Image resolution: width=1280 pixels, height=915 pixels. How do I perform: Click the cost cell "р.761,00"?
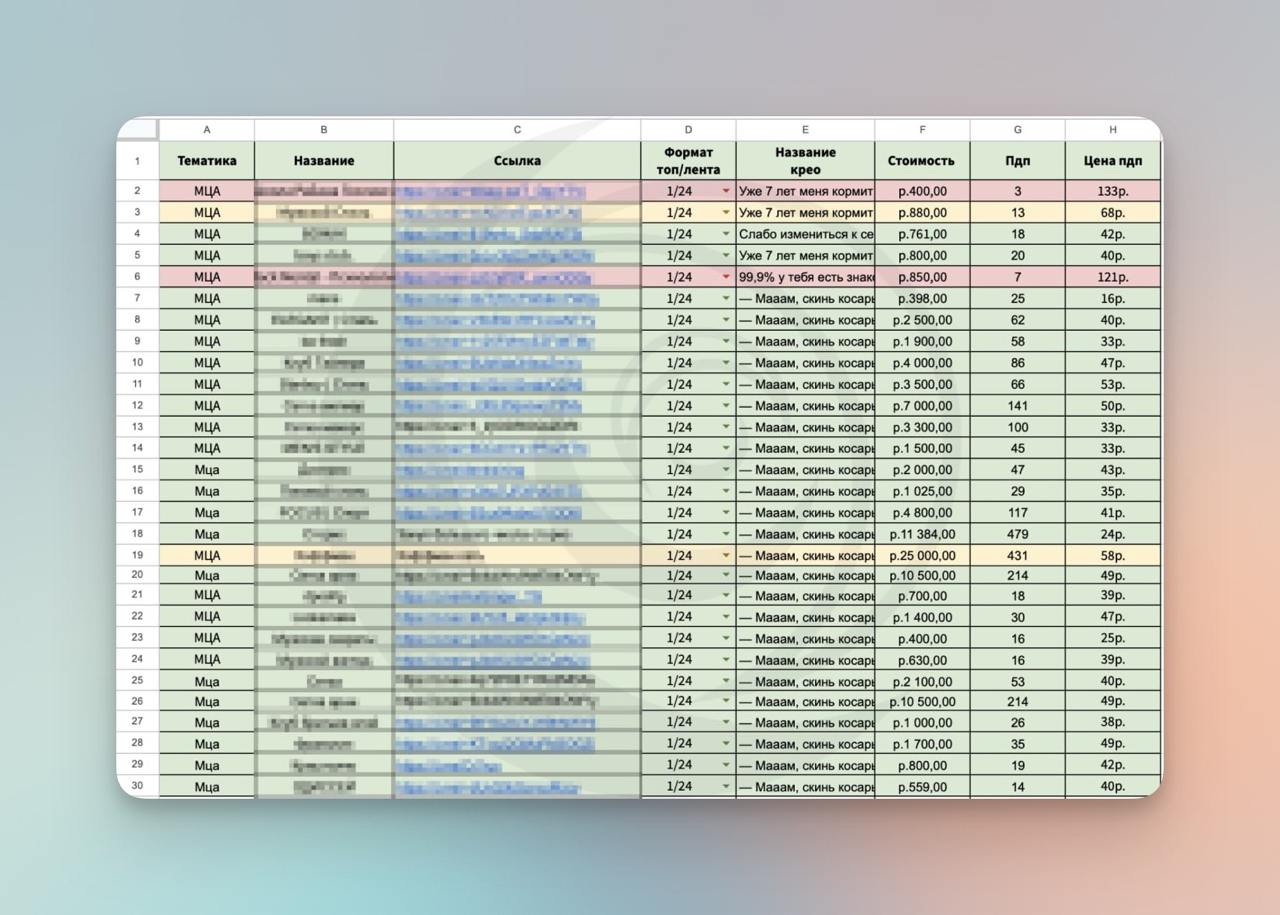coord(922,234)
